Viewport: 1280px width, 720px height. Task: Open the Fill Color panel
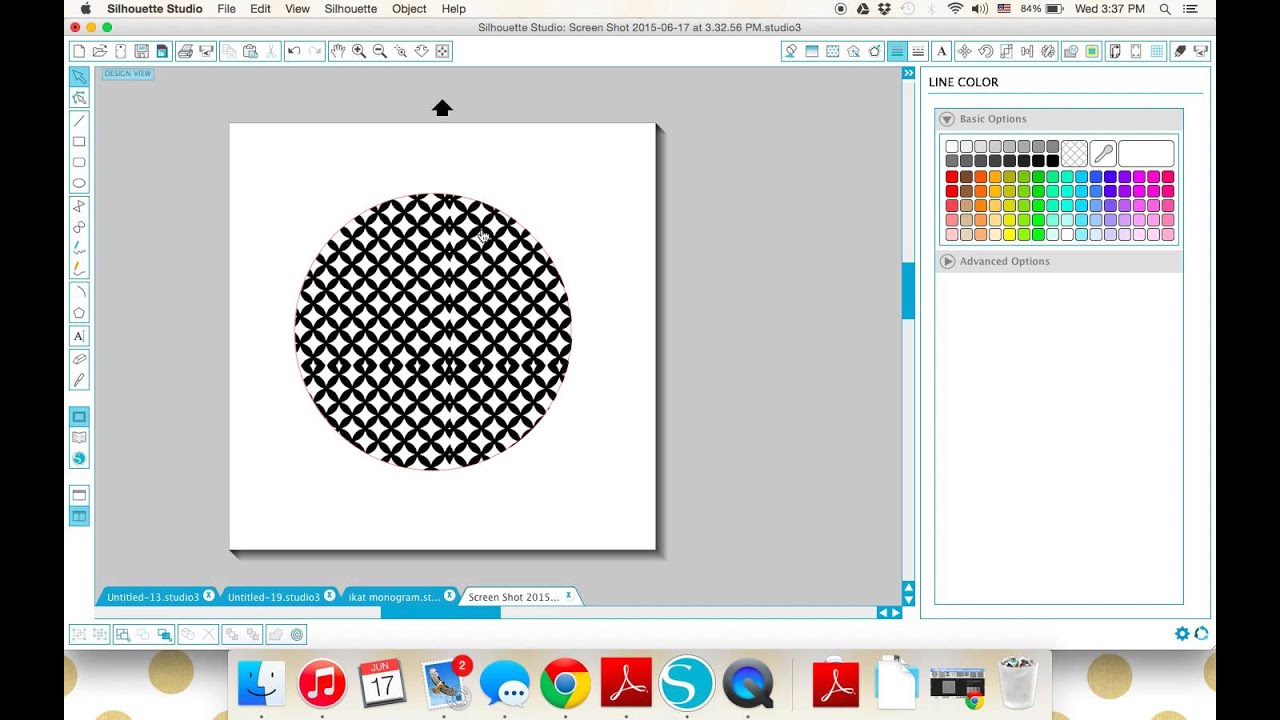click(x=791, y=51)
